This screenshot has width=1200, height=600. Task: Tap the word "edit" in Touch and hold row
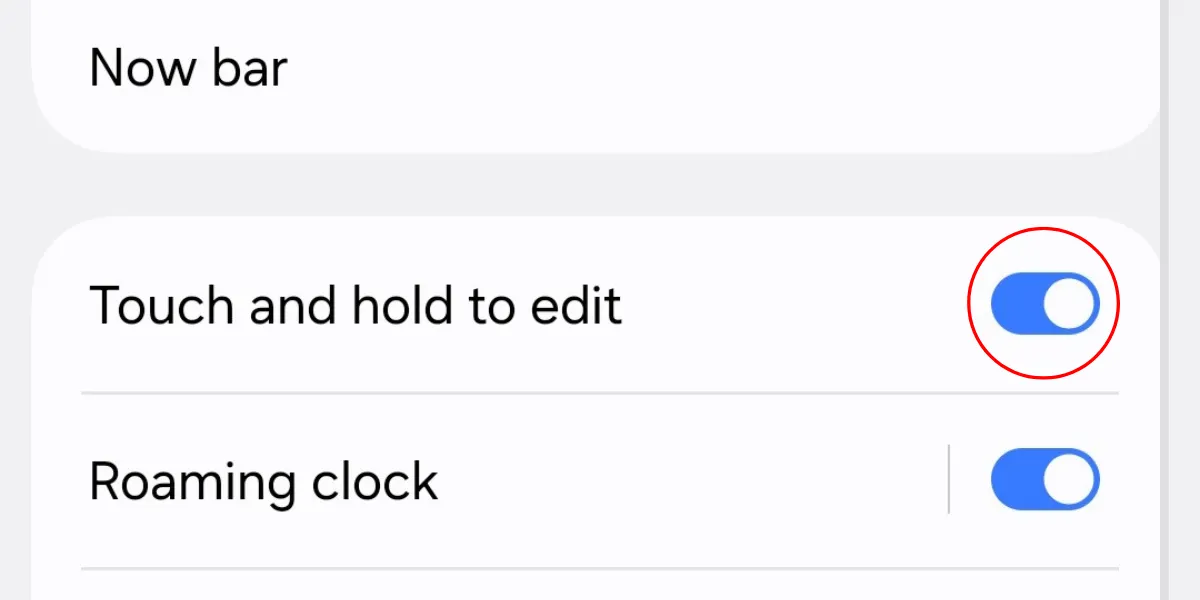(580, 305)
